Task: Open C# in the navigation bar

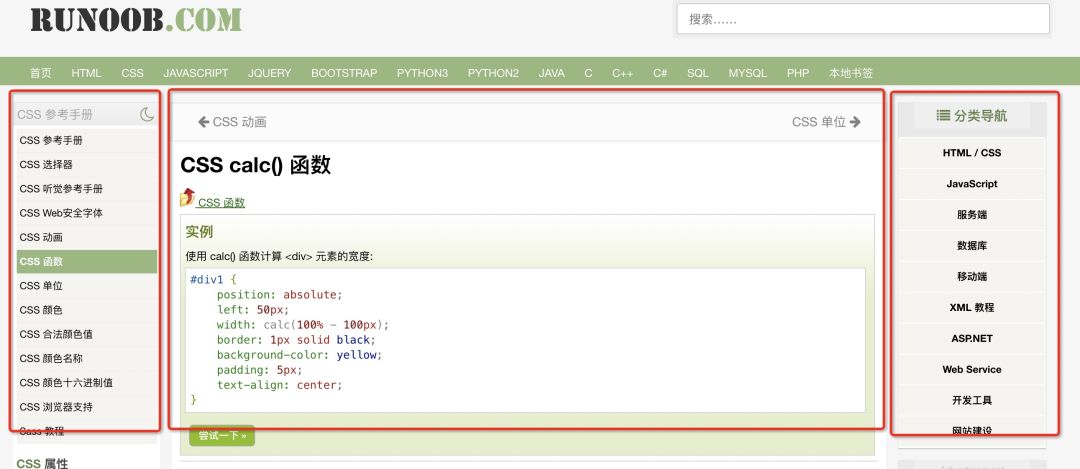Action: (x=660, y=73)
